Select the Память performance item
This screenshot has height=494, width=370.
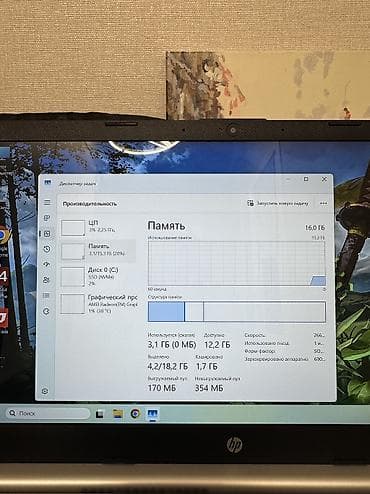(x=98, y=251)
